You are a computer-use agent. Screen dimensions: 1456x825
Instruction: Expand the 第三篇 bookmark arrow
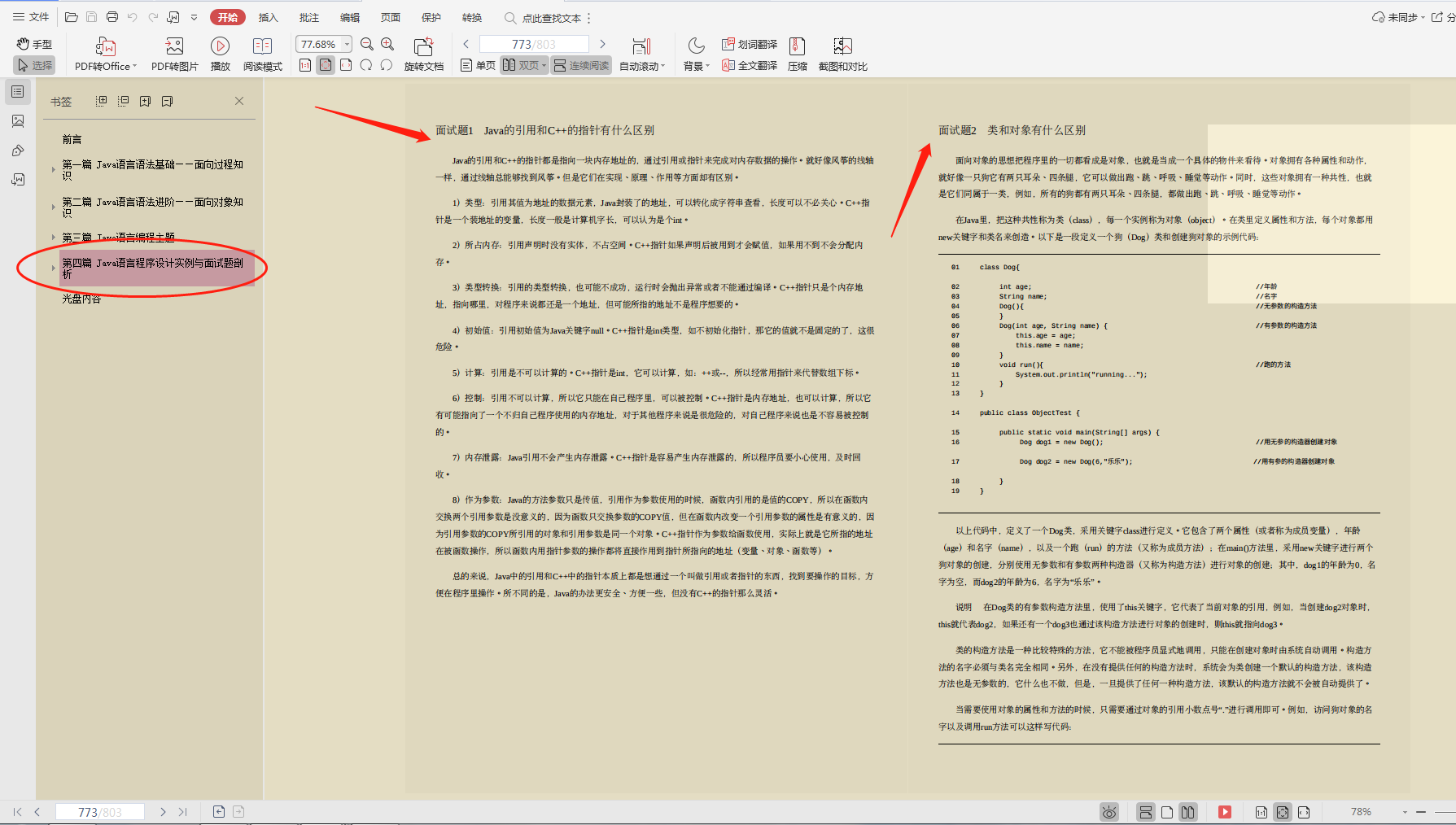pyautogui.click(x=54, y=238)
